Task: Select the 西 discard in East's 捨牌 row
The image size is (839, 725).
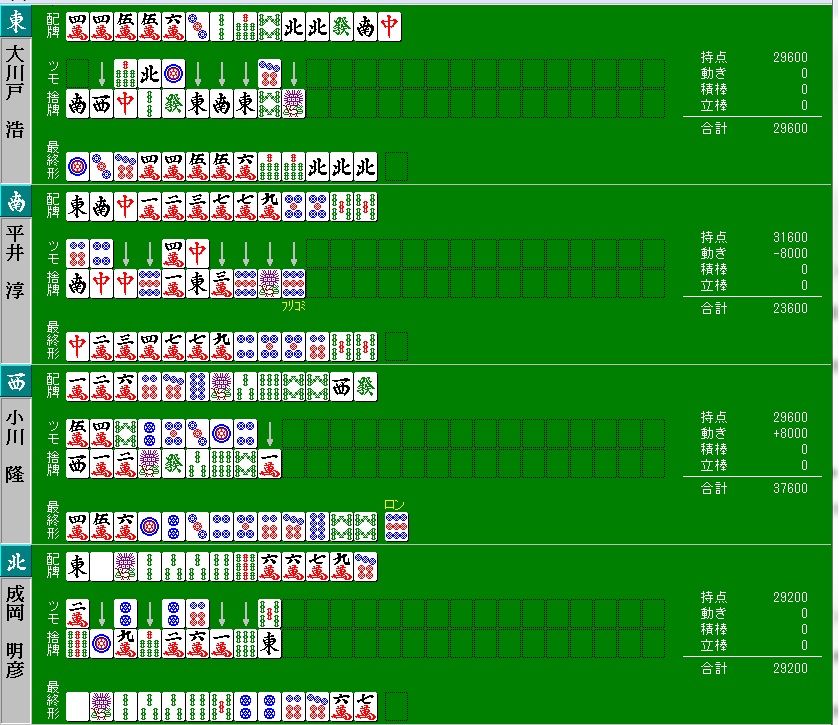Action: 101,104
